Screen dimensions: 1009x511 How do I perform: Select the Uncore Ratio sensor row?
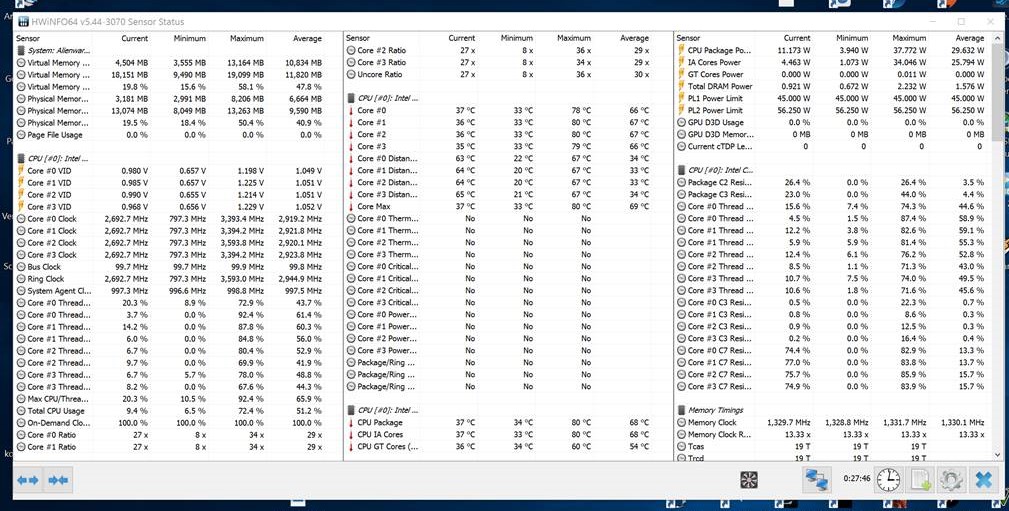pos(380,74)
